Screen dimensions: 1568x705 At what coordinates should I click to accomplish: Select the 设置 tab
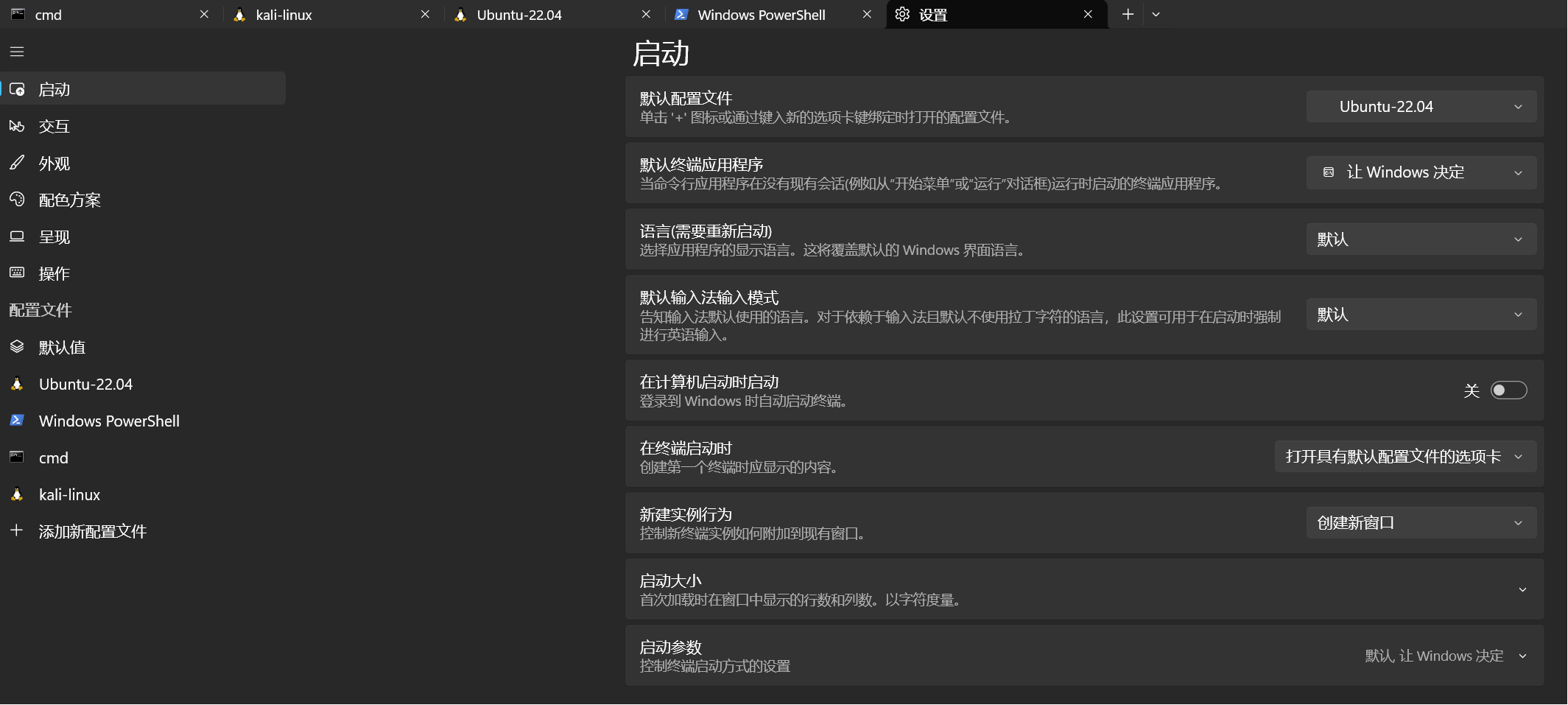996,14
